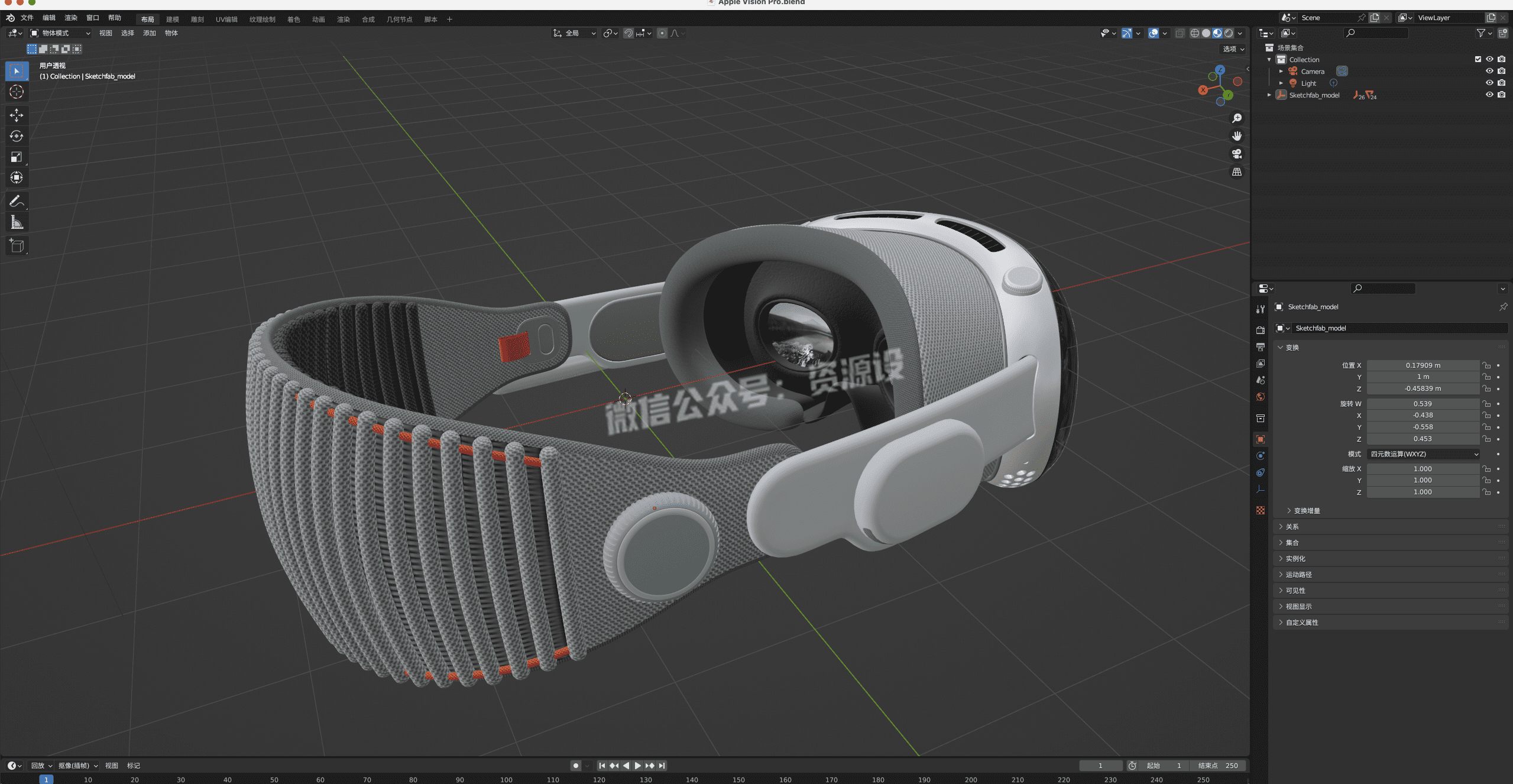Viewport: 1513px width, 784px height.
Task: Click the viewport zoom magnifier icon
Action: click(x=1237, y=118)
